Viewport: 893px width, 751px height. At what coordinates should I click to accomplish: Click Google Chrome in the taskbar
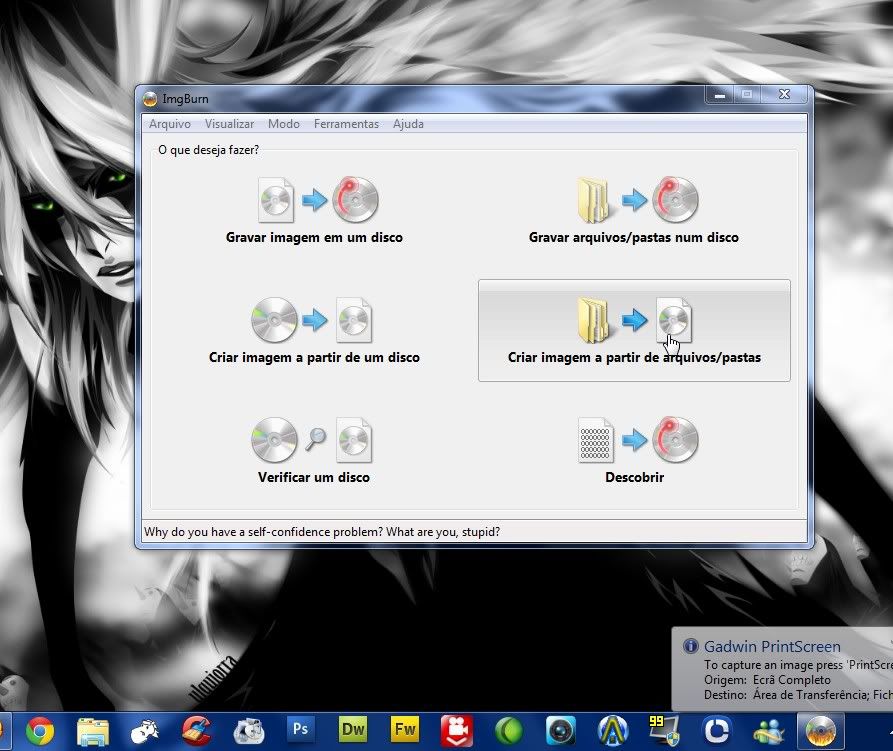(x=41, y=729)
